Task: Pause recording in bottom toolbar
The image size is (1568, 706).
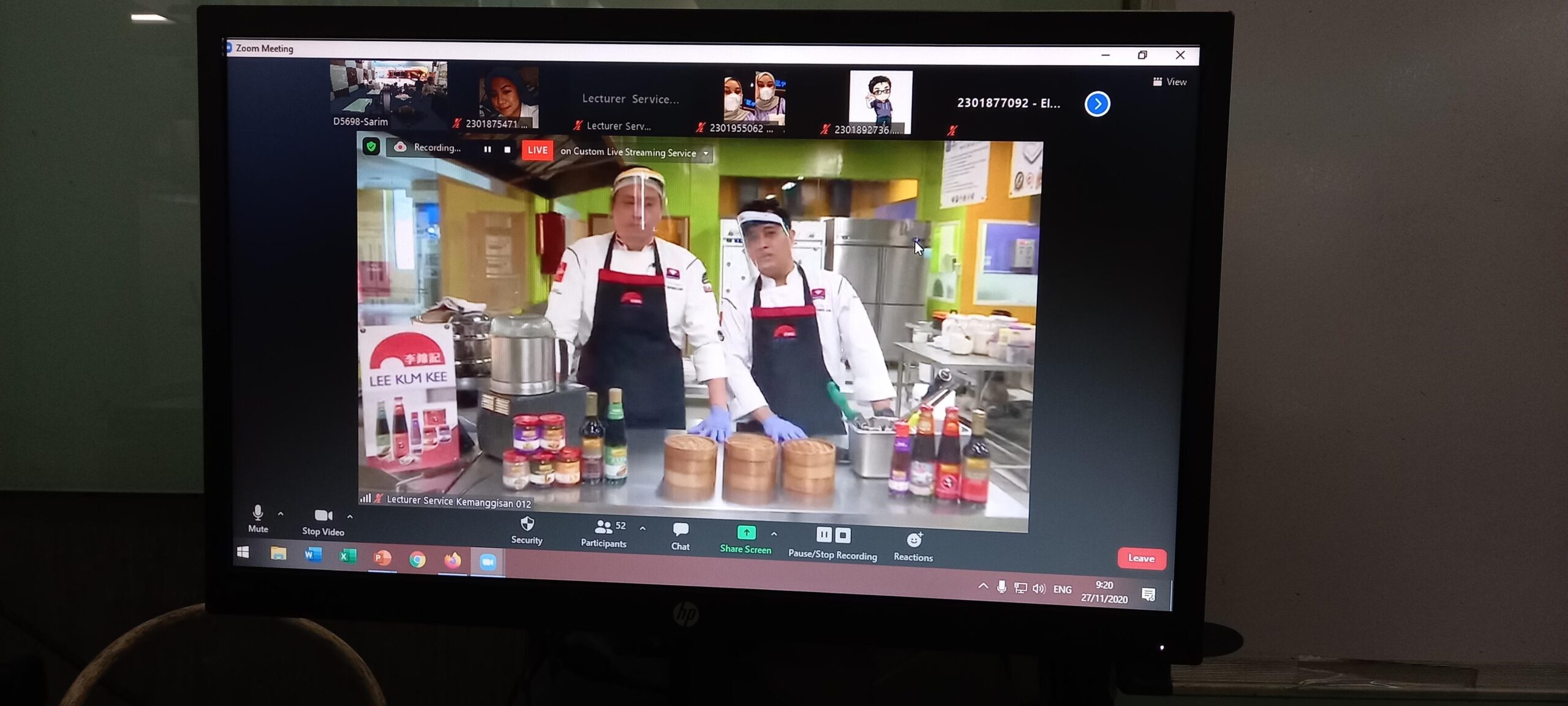Action: click(824, 534)
